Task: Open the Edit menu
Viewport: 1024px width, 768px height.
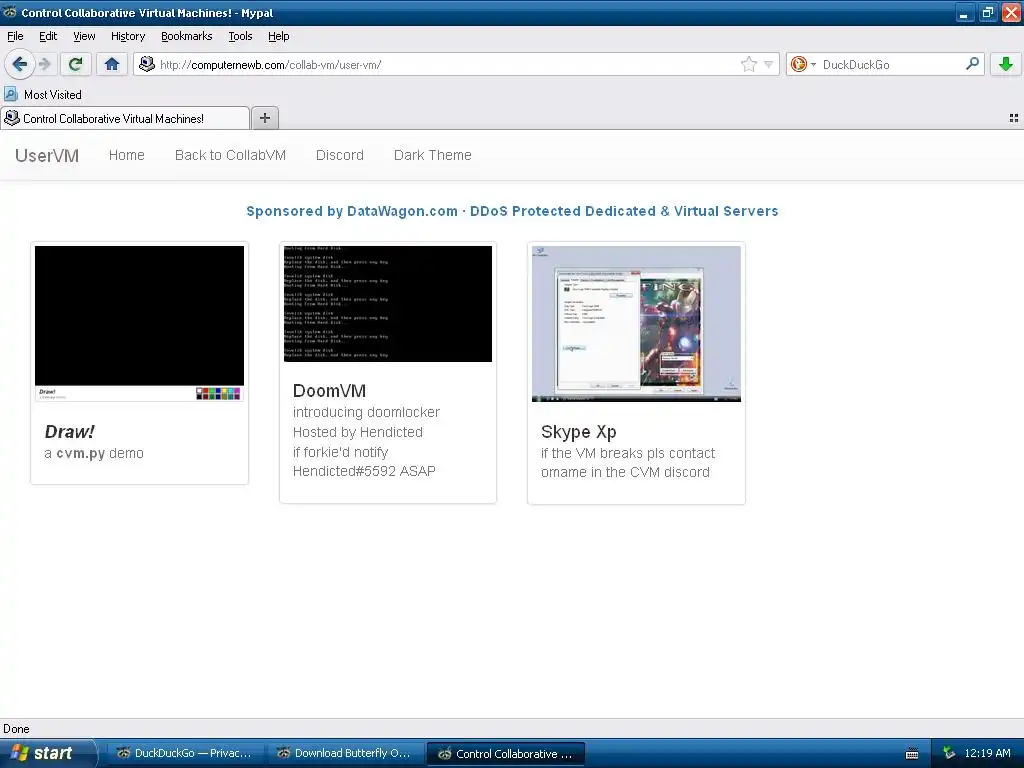Action: [48, 36]
